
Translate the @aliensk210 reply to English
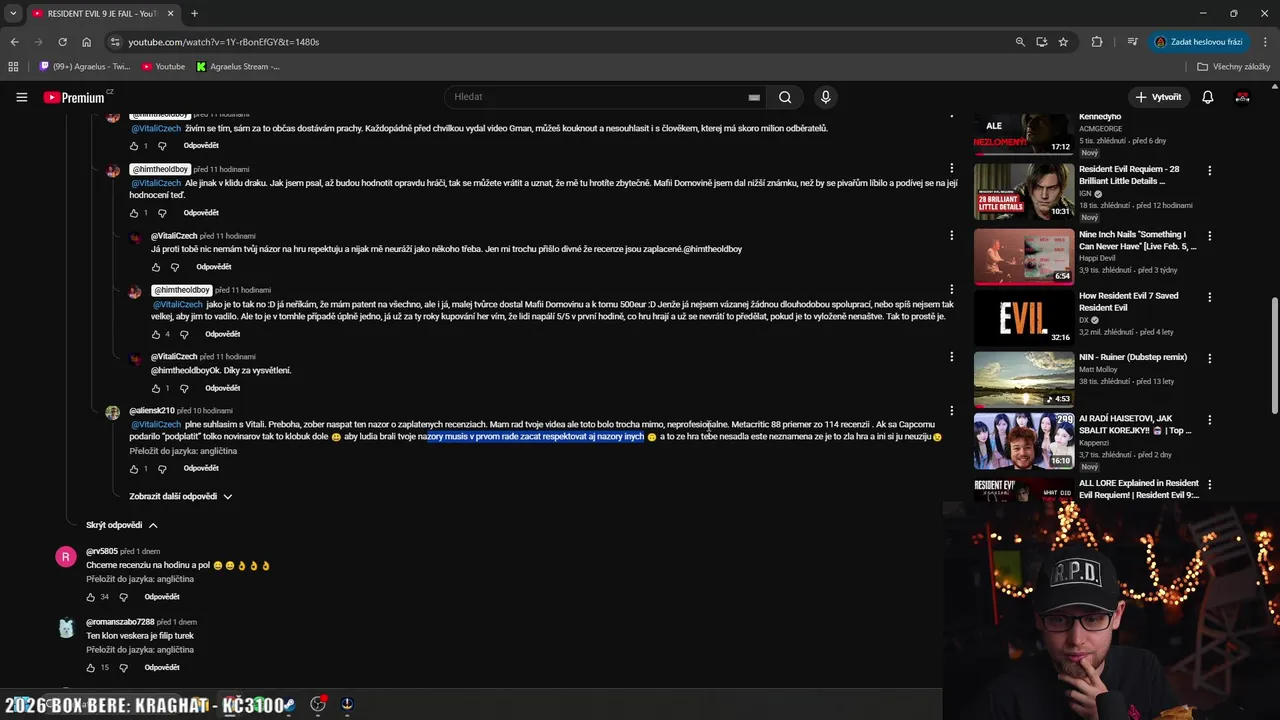(183, 451)
